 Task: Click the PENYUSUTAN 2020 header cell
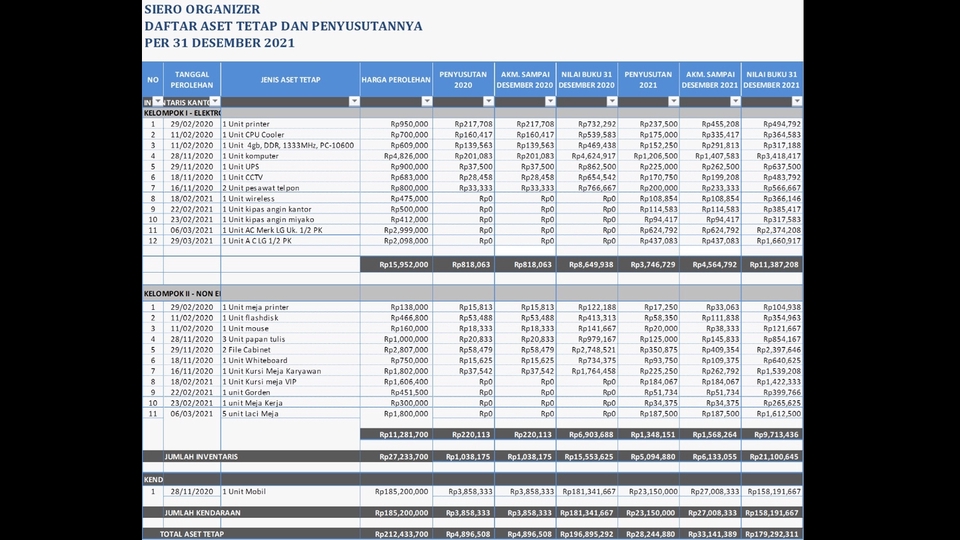(463, 80)
